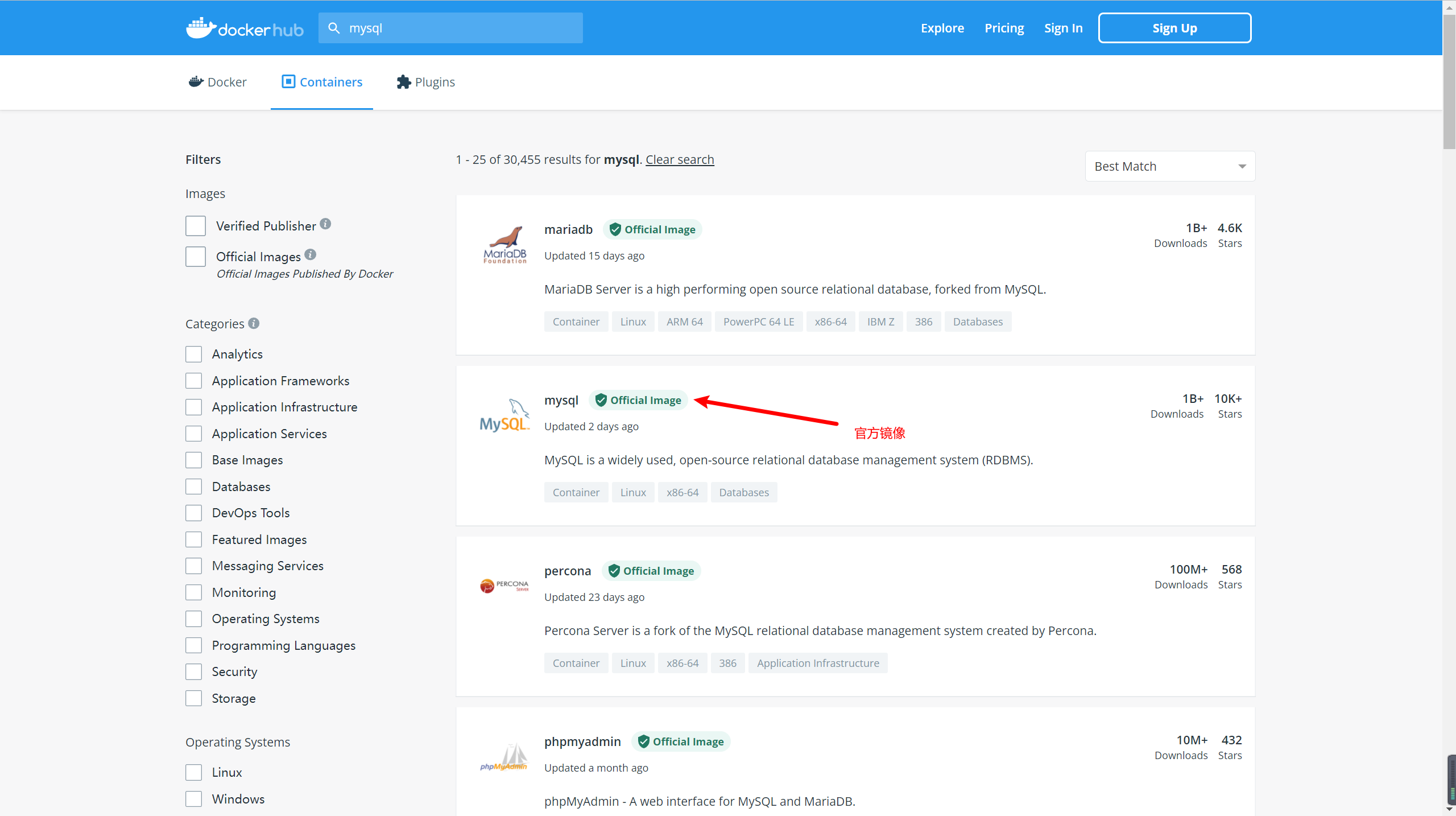The image size is (1456, 816).
Task: Open the Percona logo image
Action: point(504,586)
